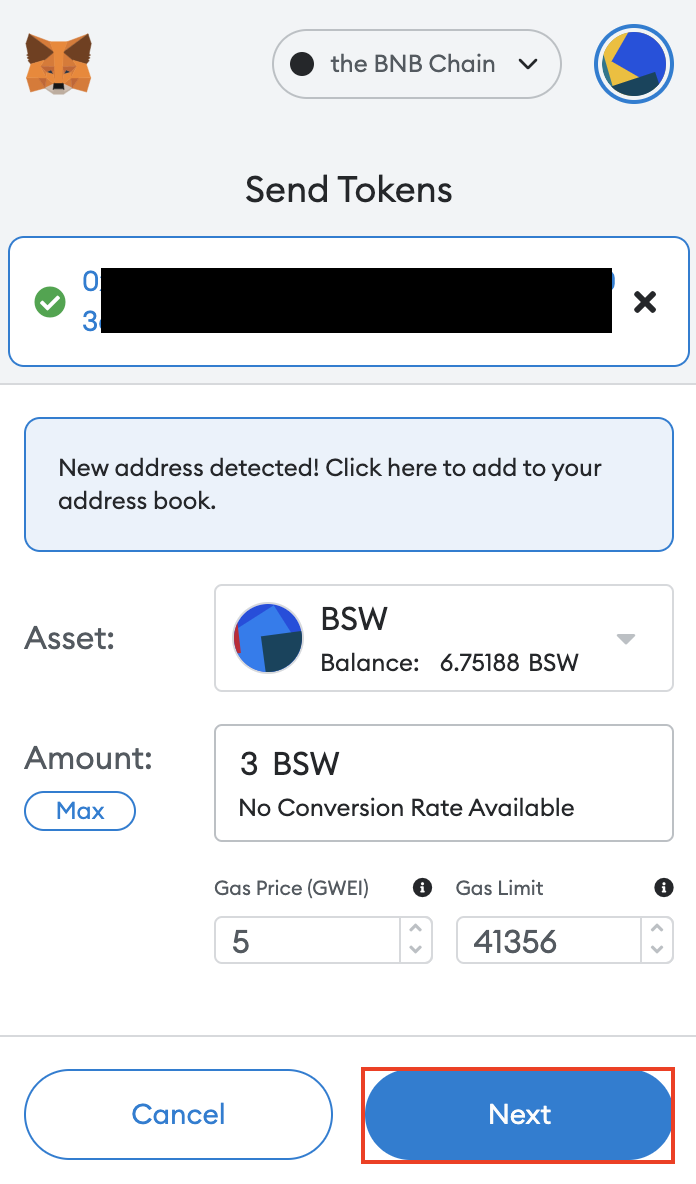Click the MetaMask fox logo
The image size is (696, 1184).
click(x=58, y=63)
